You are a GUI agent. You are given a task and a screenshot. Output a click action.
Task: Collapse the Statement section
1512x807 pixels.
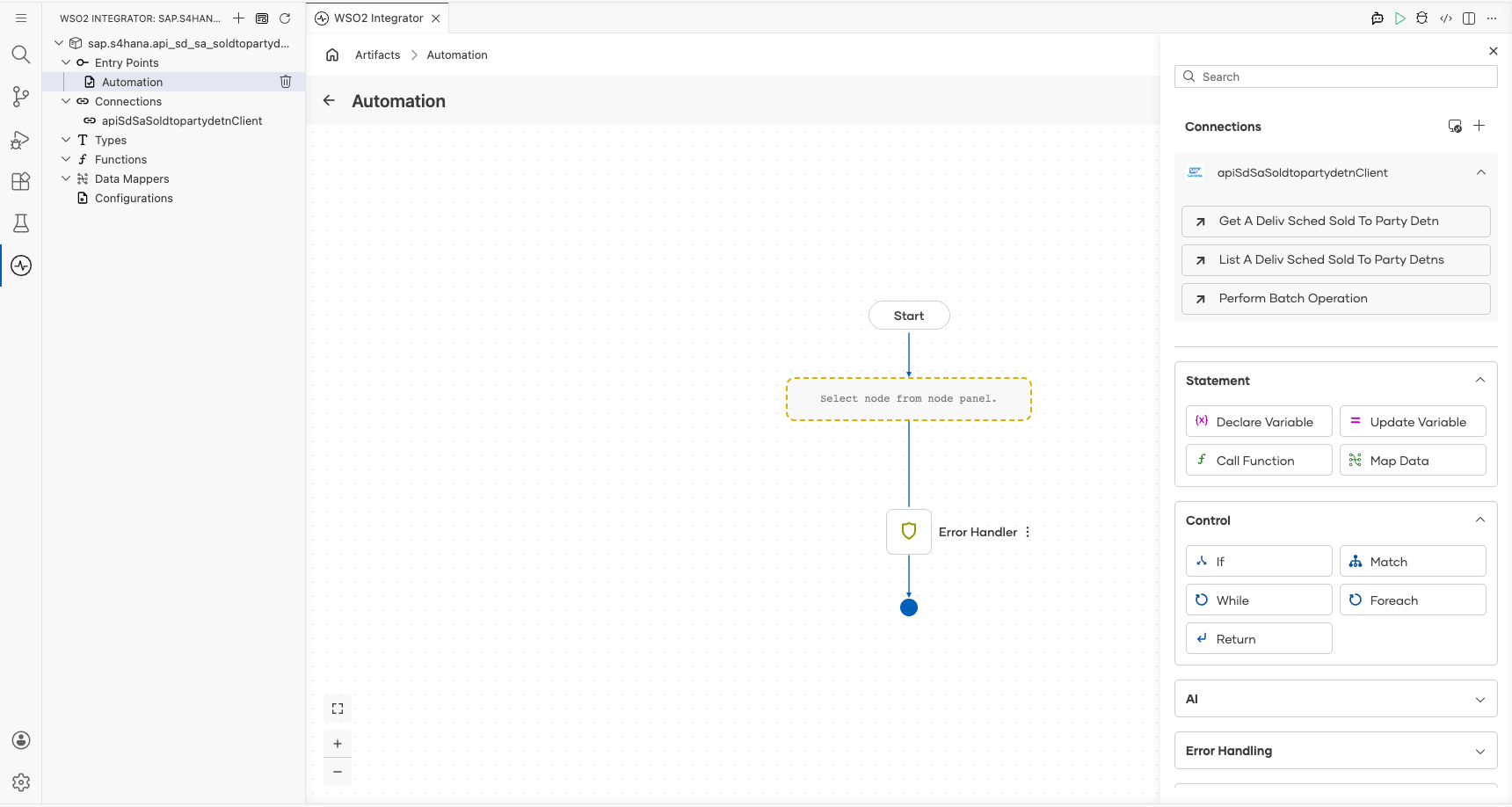(x=1480, y=380)
